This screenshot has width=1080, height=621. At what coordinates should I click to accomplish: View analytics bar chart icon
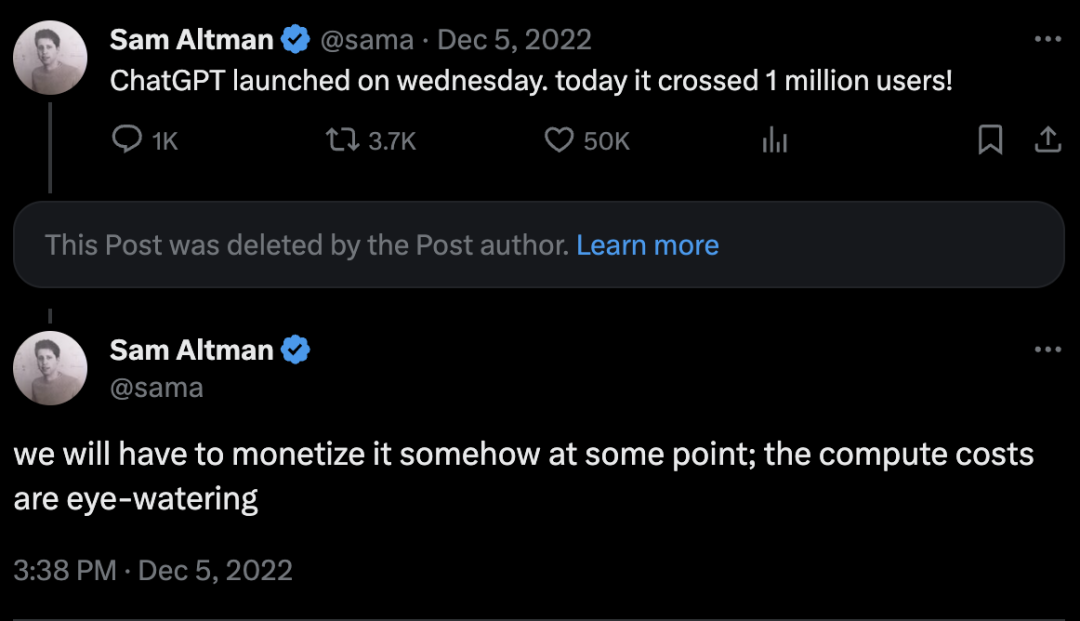[775, 142]
